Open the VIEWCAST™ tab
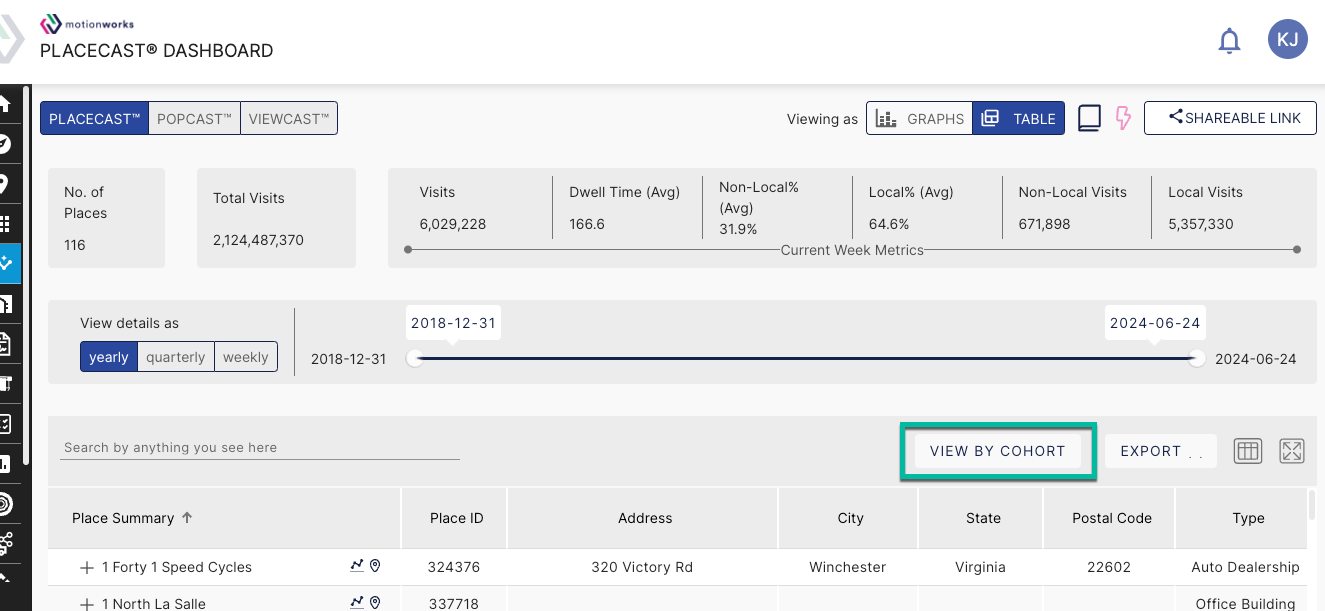Screen dimensions: 1325x611 pos(289,118)
